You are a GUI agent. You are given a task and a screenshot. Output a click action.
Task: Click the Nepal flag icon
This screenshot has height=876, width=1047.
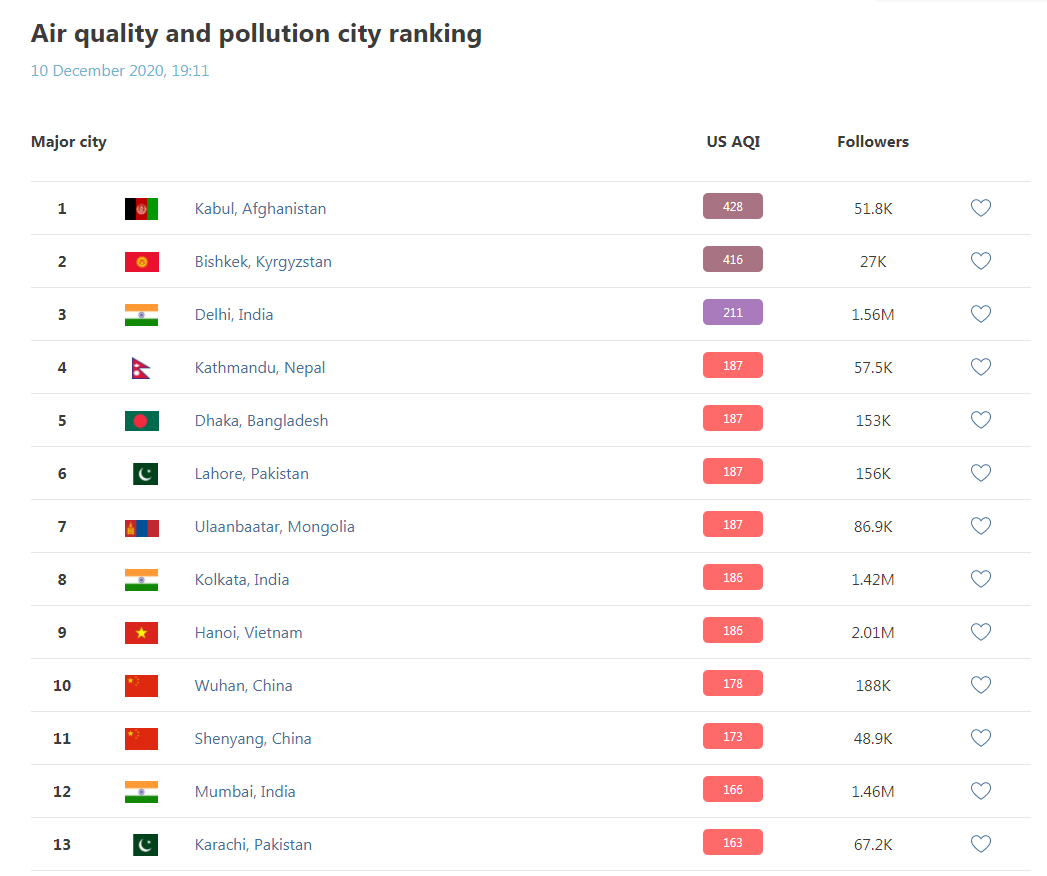click(x=141, y=368)
